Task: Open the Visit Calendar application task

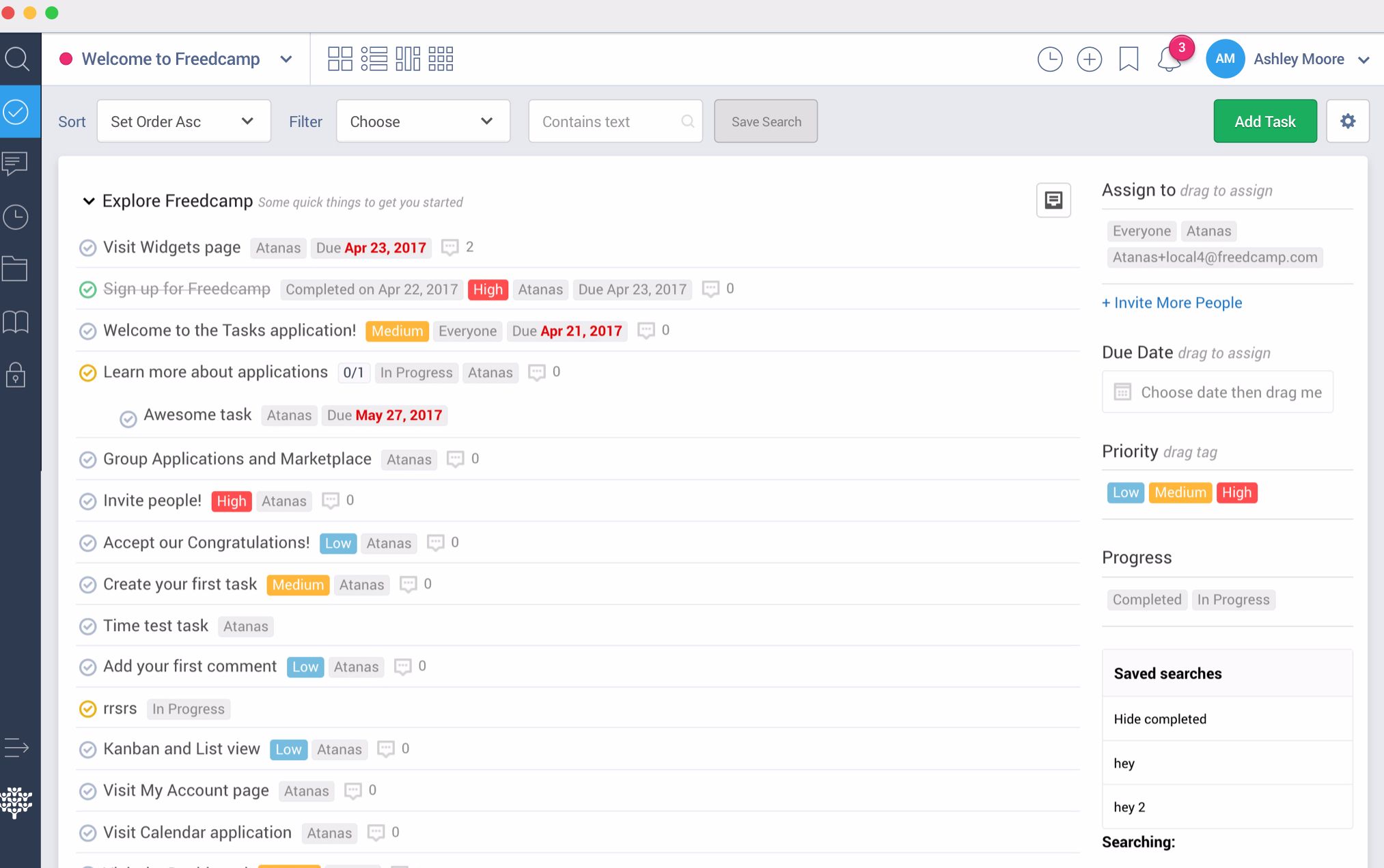Action: tap(197, 832)
